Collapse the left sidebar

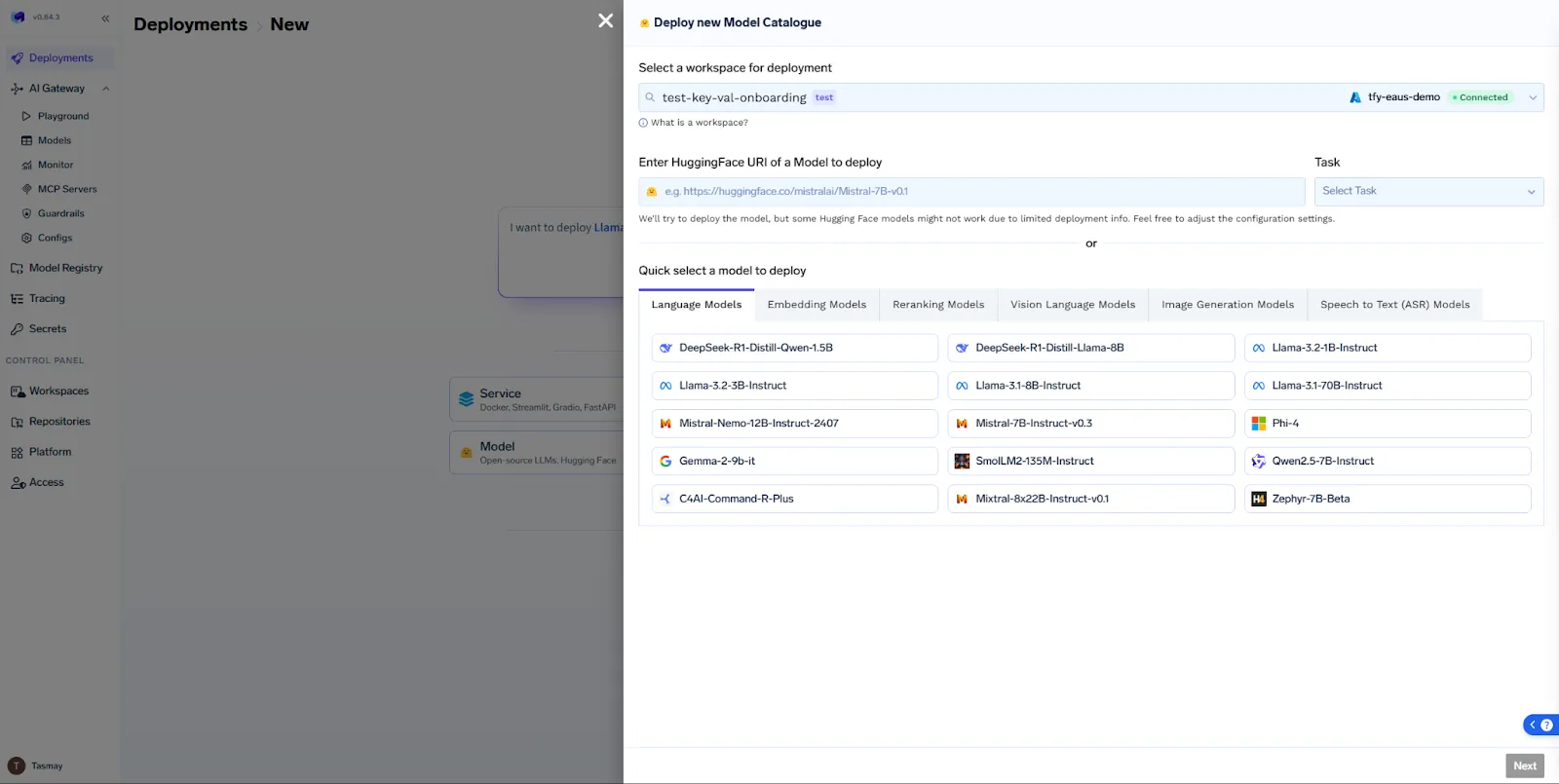pos(105,18)
